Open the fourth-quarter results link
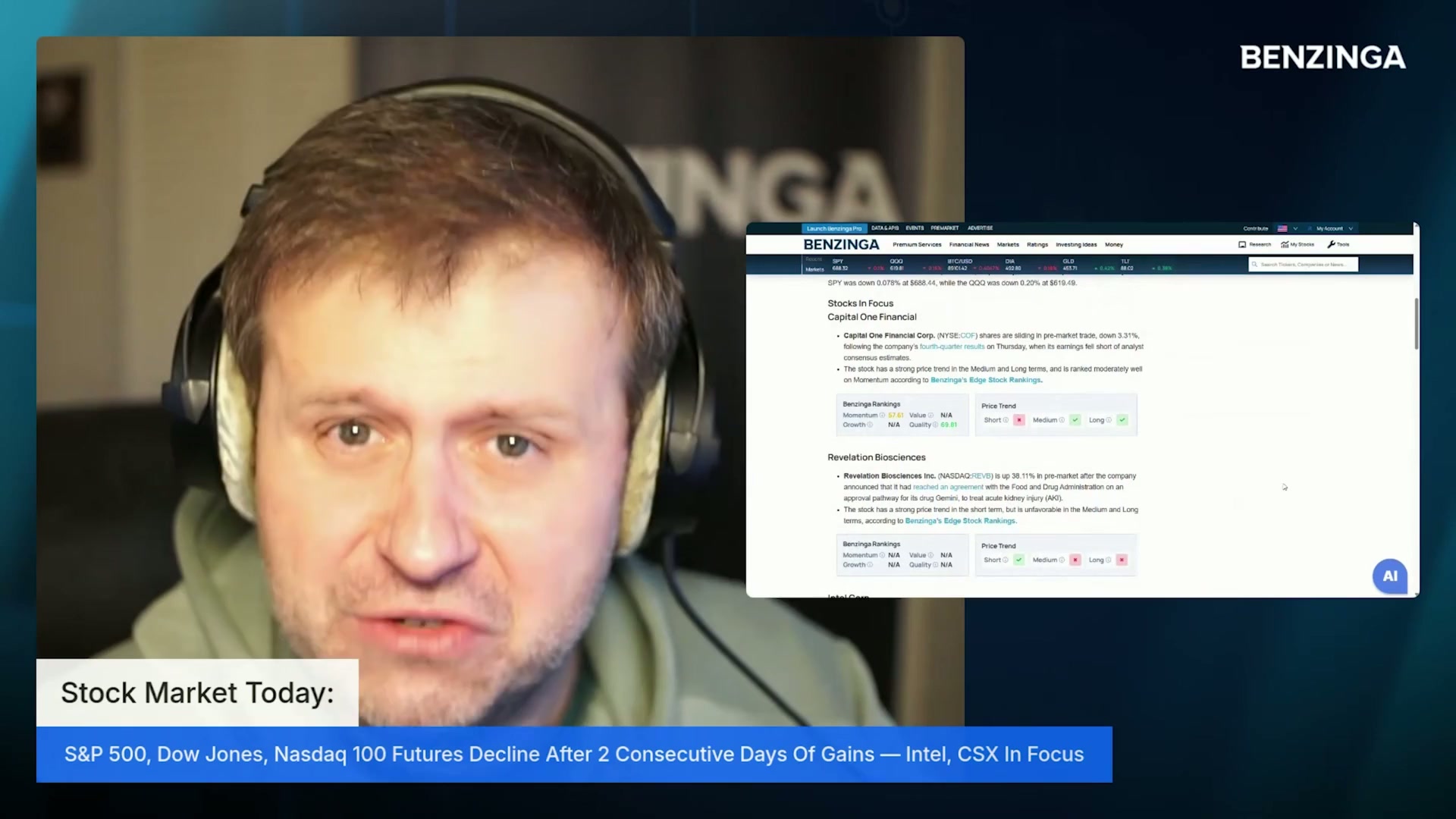The image size is (1456, 819). [x=952, y=347]
